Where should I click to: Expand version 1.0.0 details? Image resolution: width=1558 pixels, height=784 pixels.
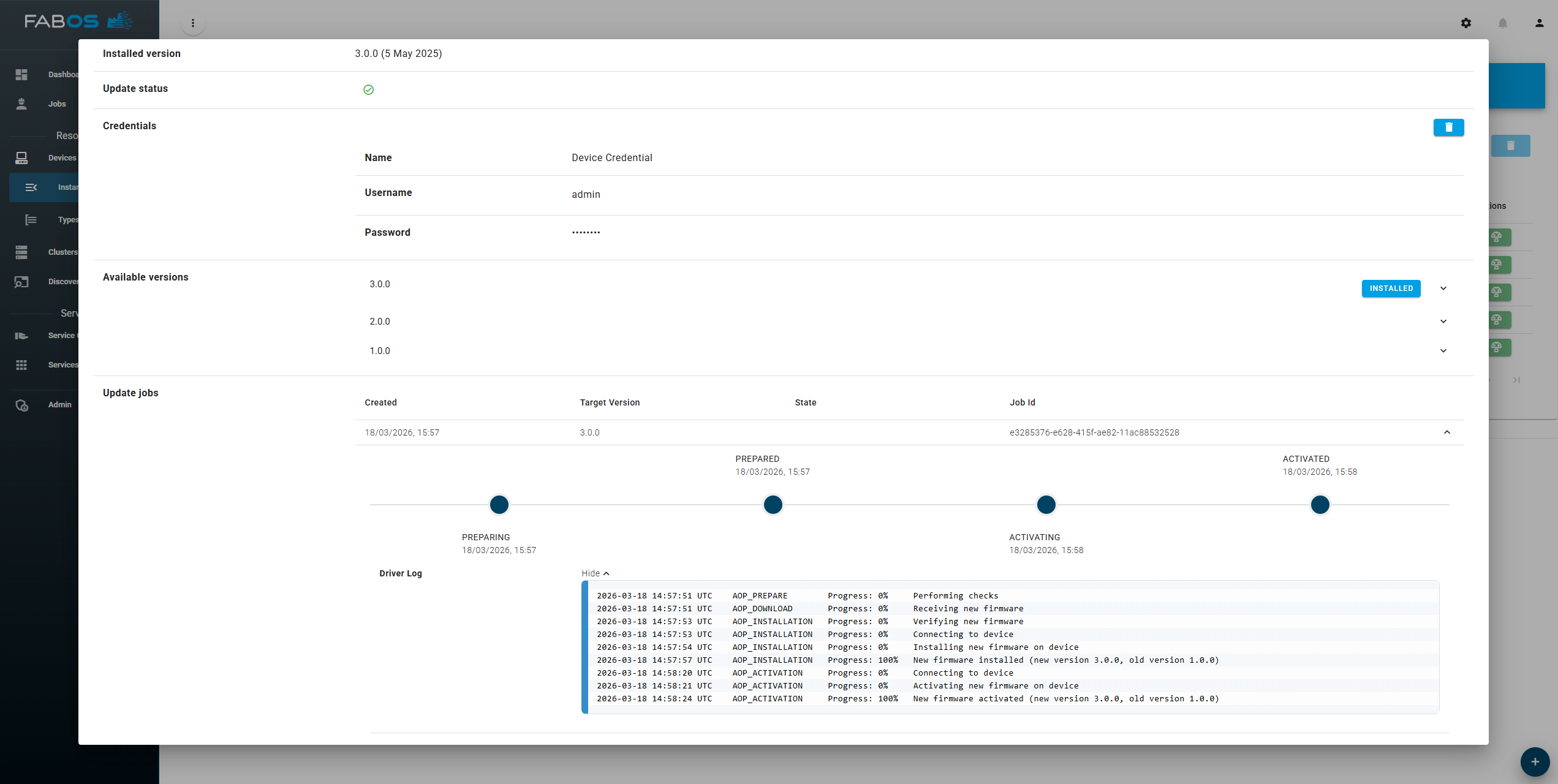(x=1443, y=350)
